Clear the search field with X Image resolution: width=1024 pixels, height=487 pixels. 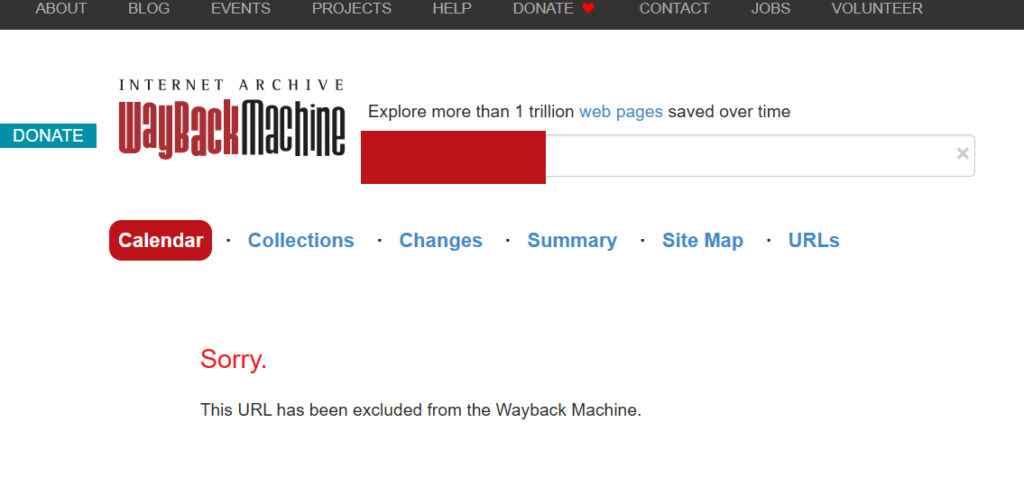click(x=962, y=153)
